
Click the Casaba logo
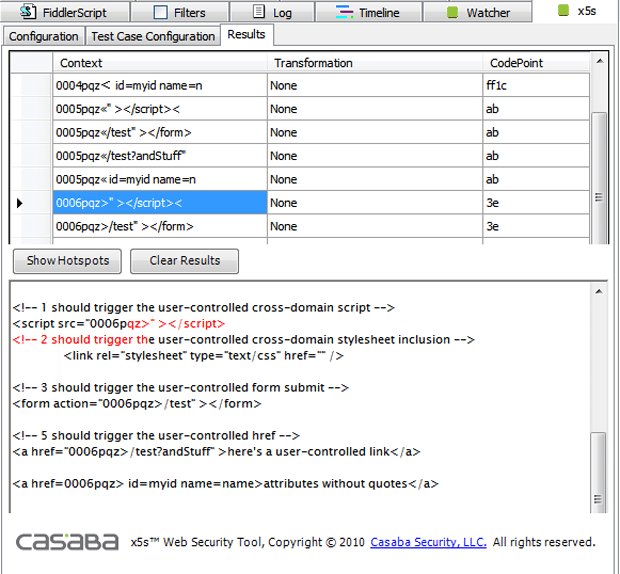[66, 541]
